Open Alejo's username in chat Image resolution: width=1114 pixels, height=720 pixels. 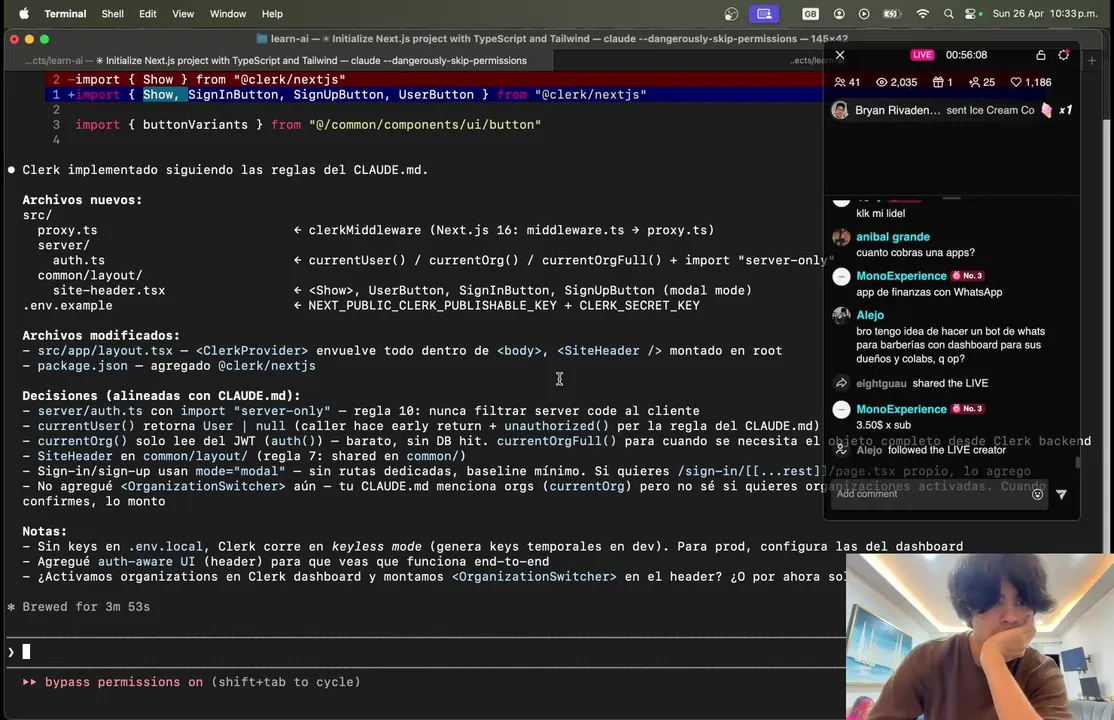coord(870,315)
